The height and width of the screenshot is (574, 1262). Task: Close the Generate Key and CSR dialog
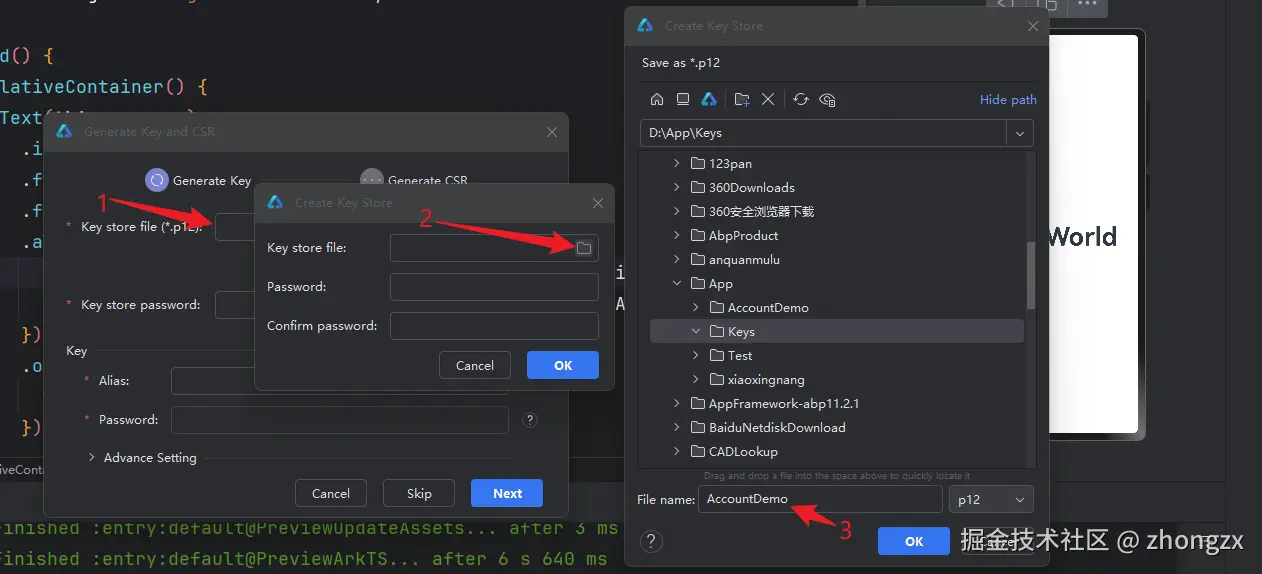click(552, 132)
